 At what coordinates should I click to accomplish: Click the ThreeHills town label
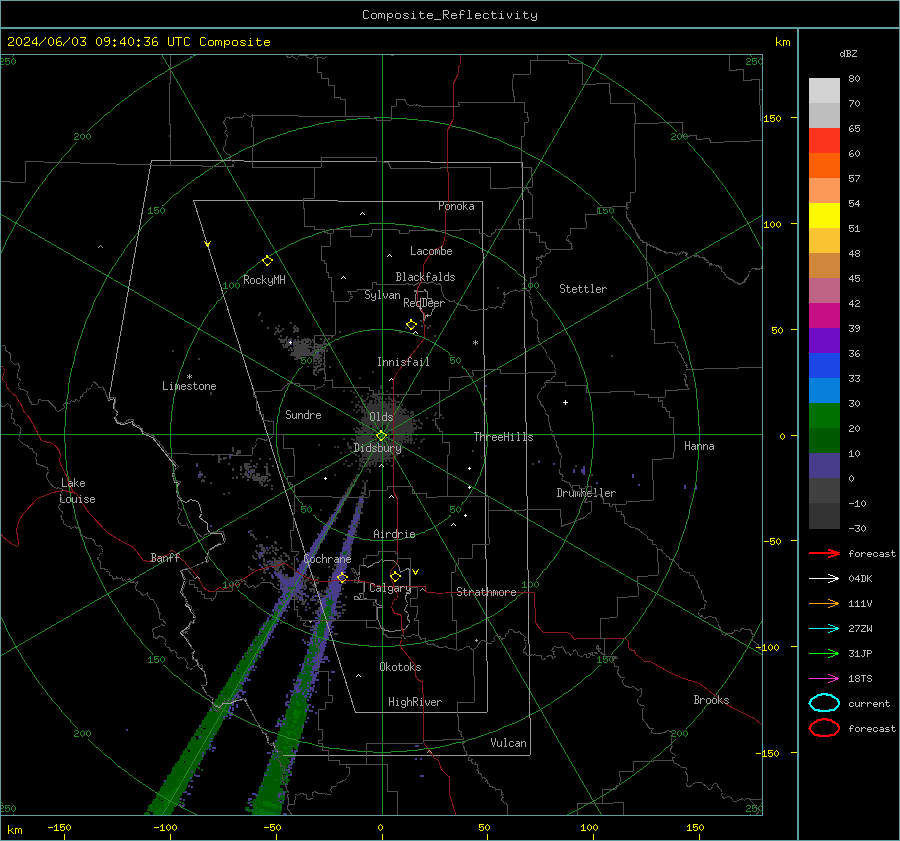(503, 437)
